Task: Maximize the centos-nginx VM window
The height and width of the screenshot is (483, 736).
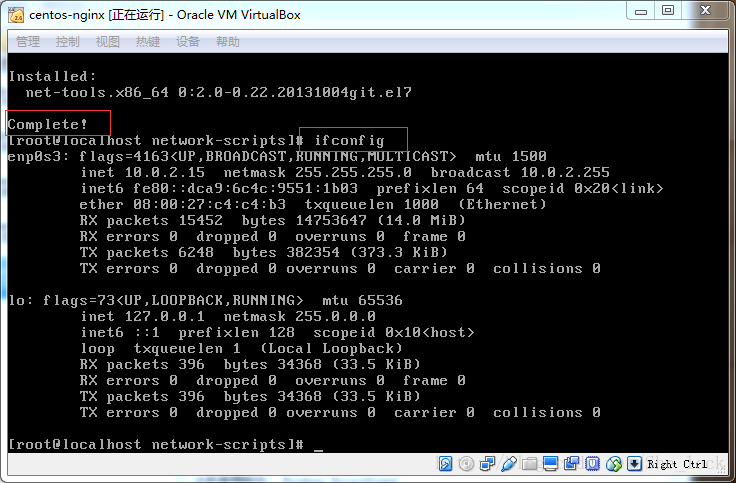Action: [x=667, y=11]
